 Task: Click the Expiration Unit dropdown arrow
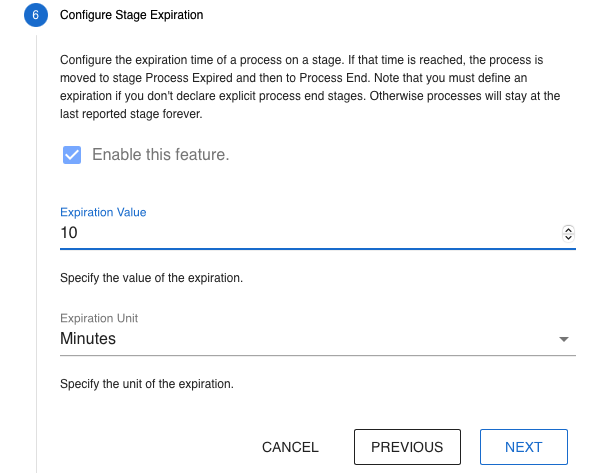click(x=564, y=340)
